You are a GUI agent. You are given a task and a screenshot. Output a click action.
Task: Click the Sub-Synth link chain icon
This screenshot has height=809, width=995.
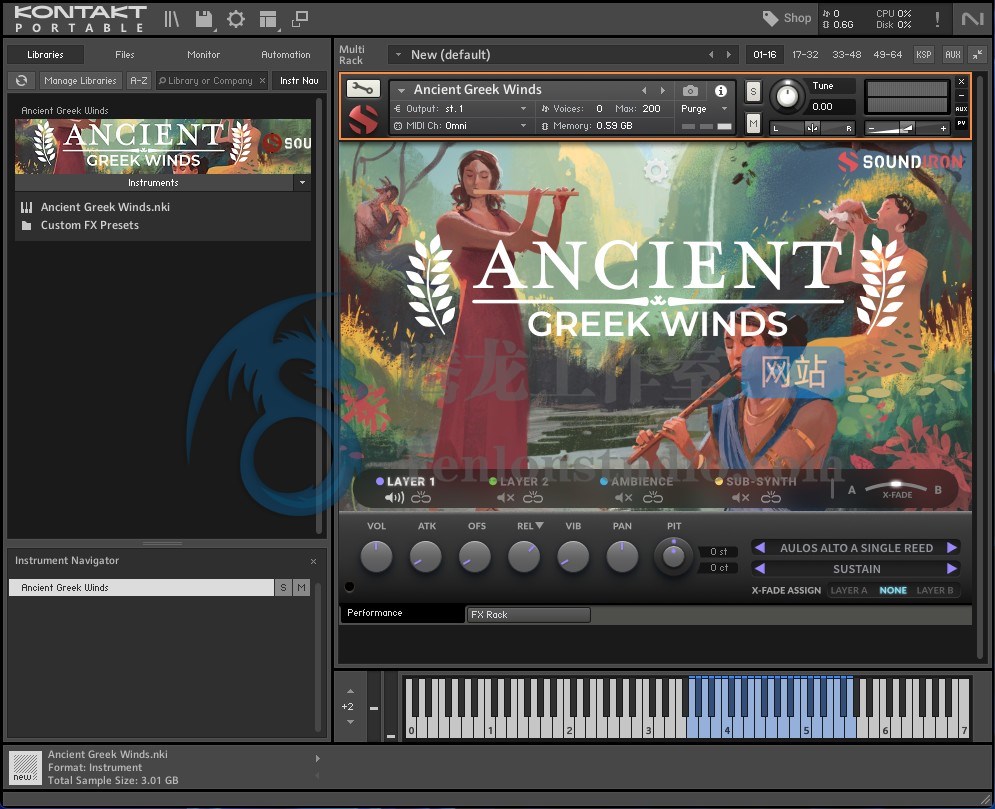coord(770,498)
